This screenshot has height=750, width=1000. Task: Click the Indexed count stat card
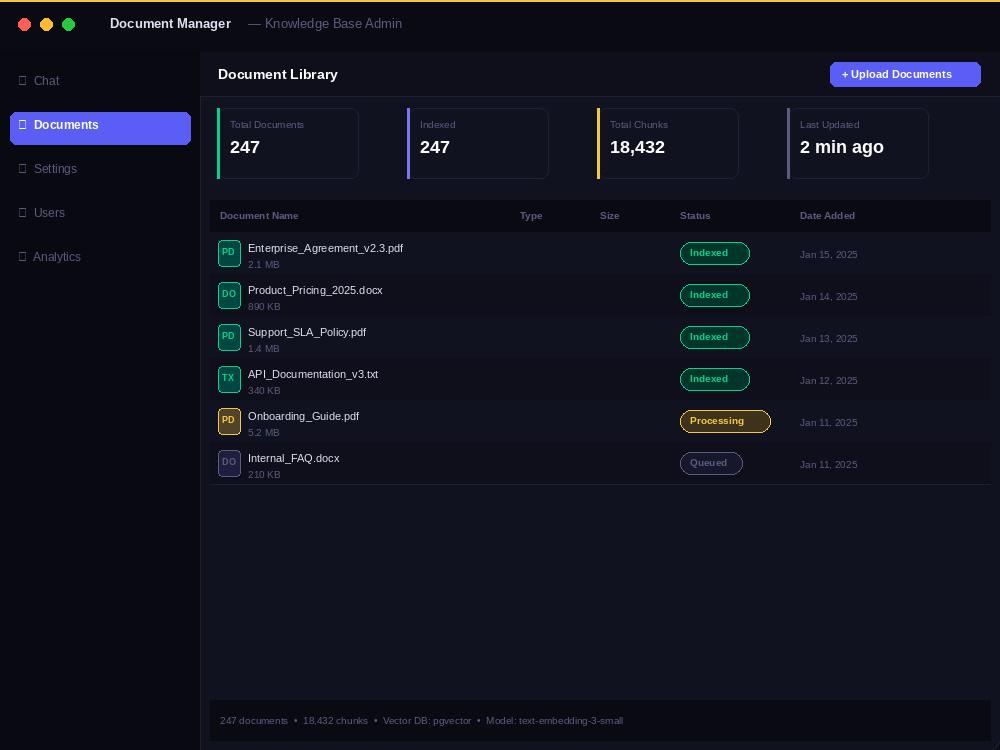[478, 143]
